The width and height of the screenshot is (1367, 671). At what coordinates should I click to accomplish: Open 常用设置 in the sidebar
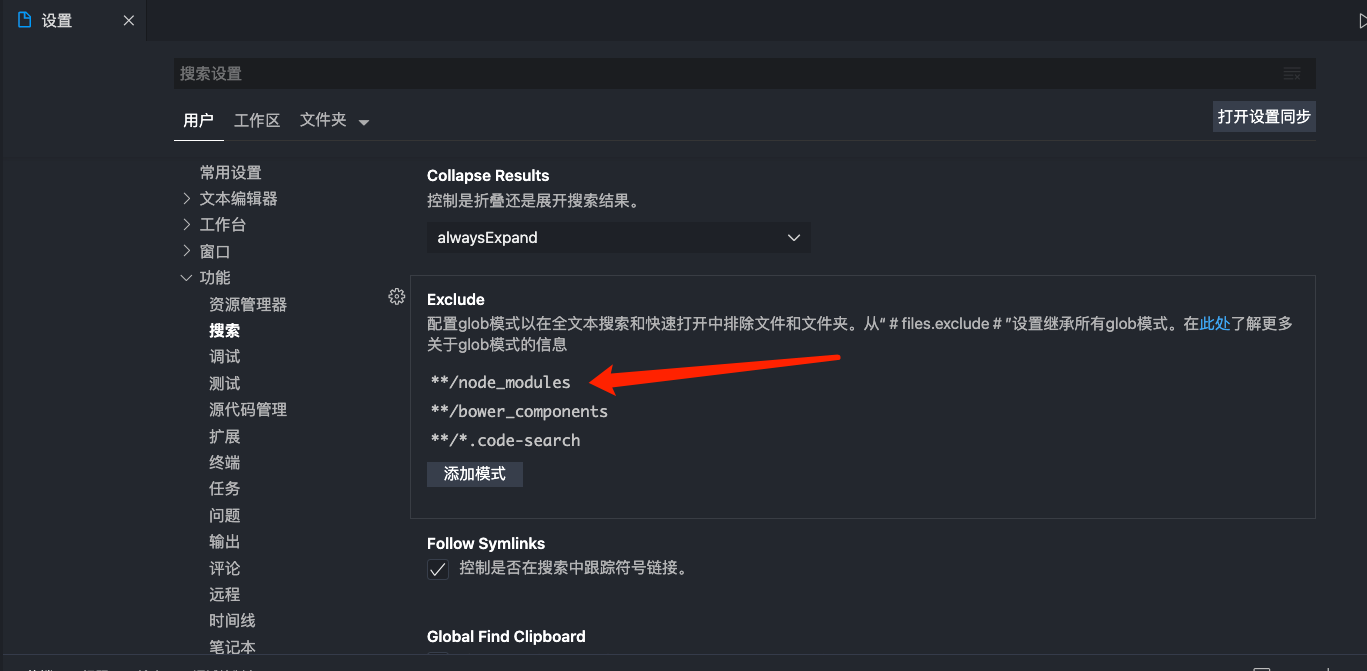click(x=230, y=172)
